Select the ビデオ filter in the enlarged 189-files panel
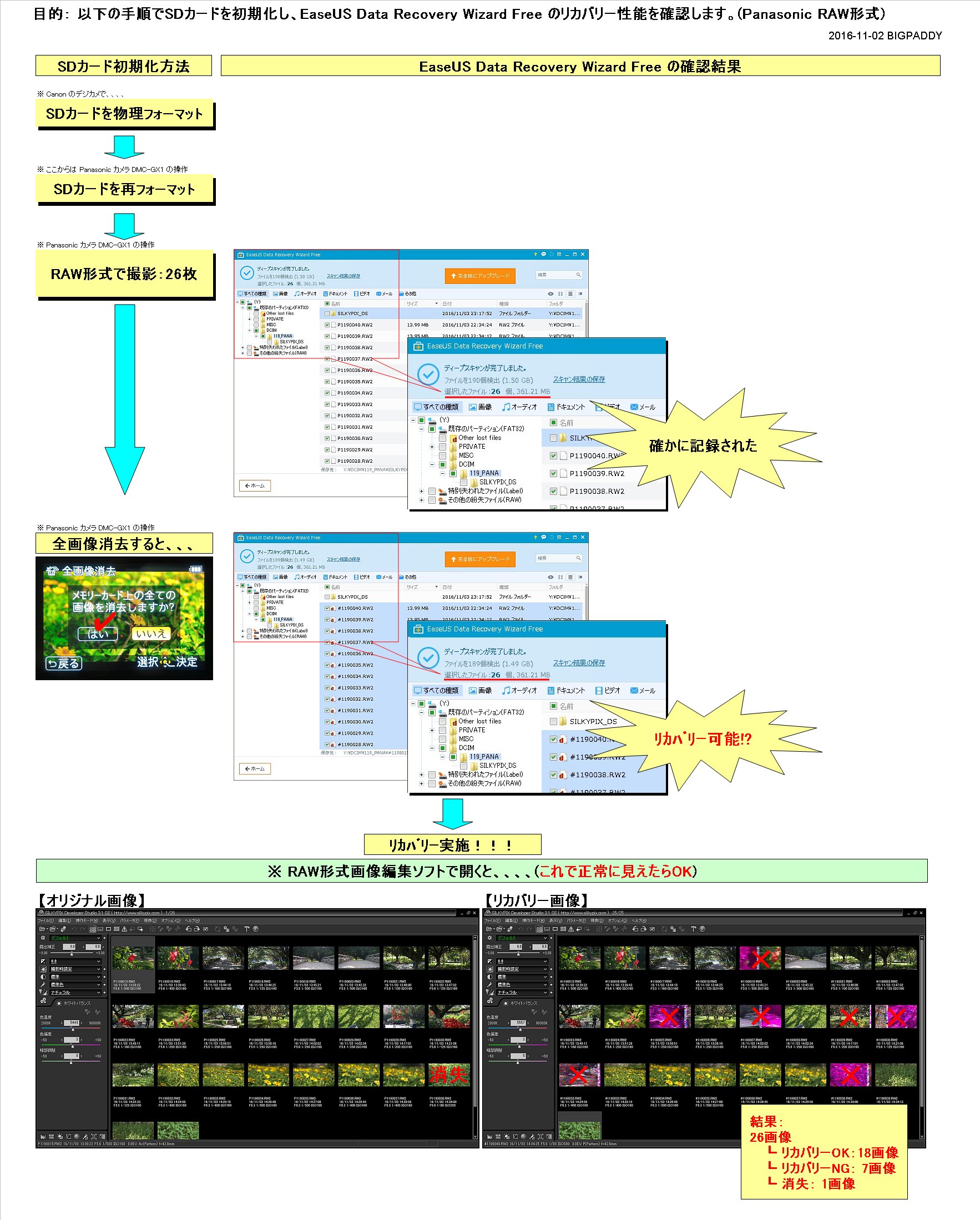Image resolution: width=980 pixels, height=1220 pixels. coord(608,690)
